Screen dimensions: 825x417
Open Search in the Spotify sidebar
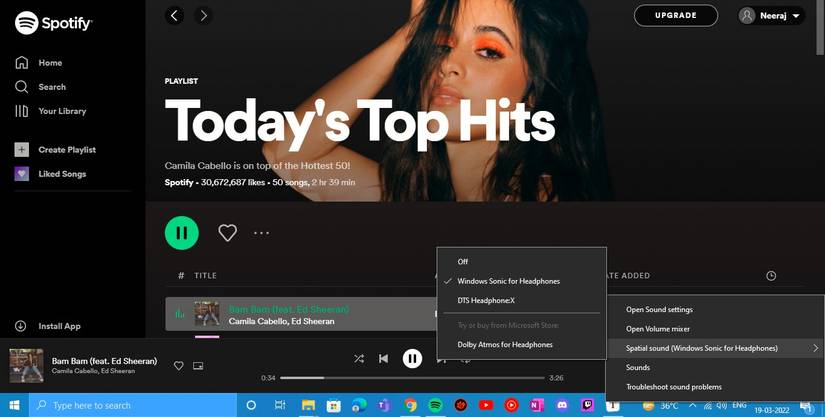pos(40,87)
